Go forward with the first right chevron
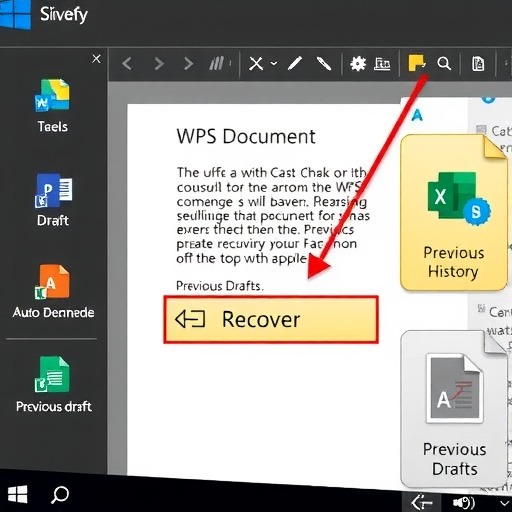Screen dimensions: 512x512 point(159,63)
